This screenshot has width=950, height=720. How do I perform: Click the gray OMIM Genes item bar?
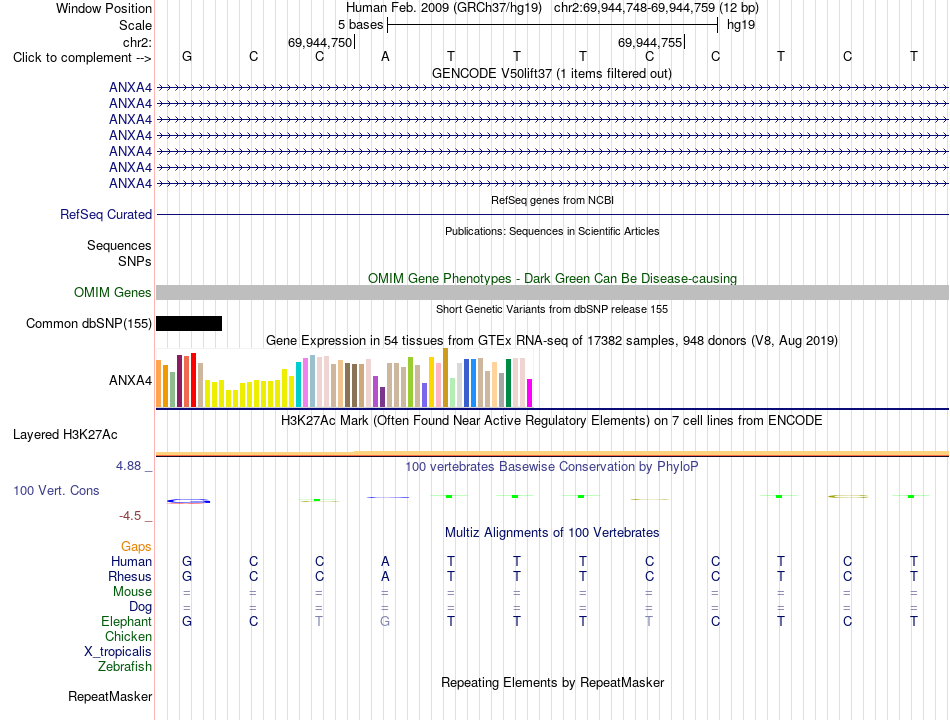point(552,293)
